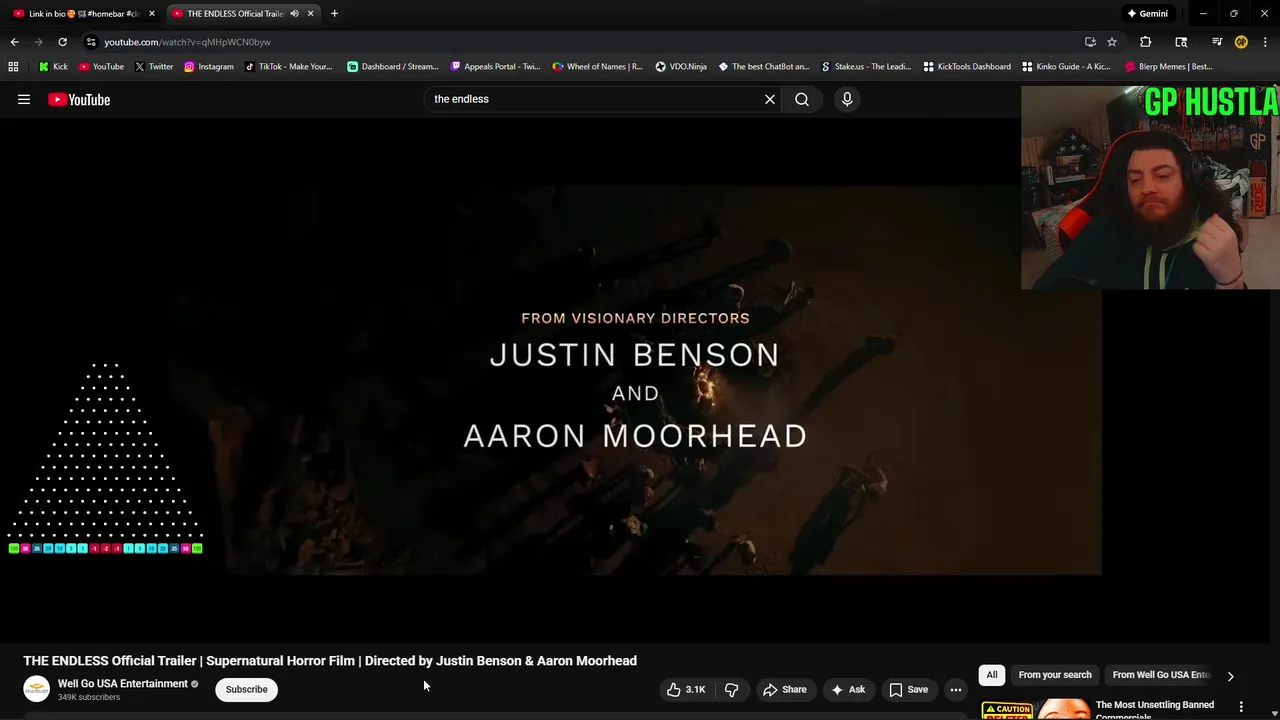Open the Ask AI button
Viewport: 1280px width, 720px height.
tap(848, 689)
